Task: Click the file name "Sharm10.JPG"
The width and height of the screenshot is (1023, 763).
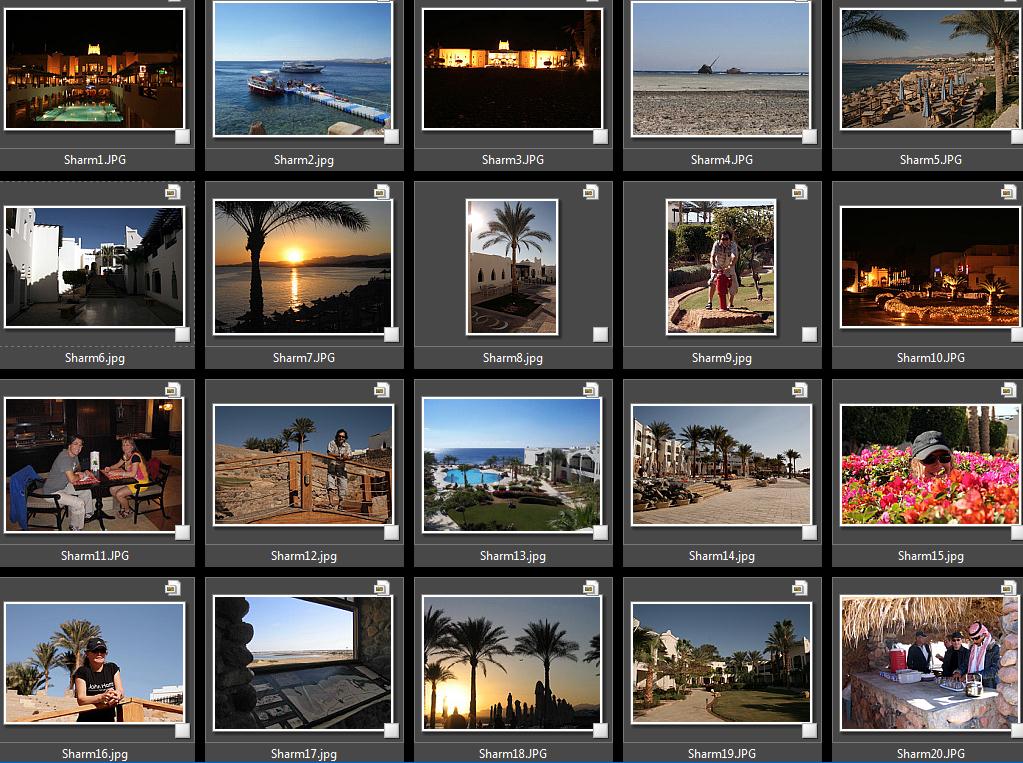Action: point(930,358)
